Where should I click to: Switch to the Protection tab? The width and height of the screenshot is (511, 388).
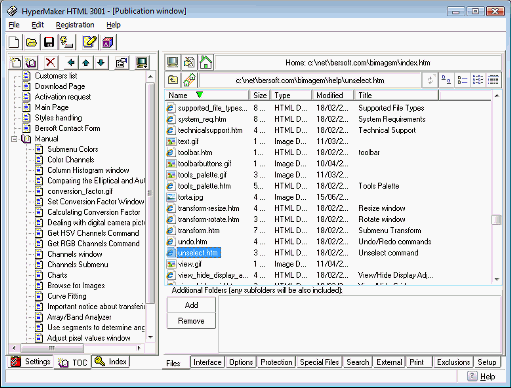276,362
